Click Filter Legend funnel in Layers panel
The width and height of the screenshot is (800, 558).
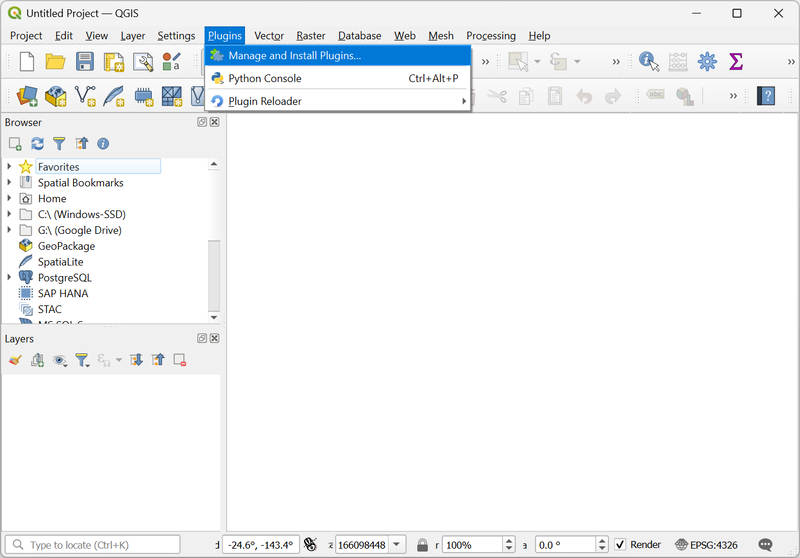82,360
